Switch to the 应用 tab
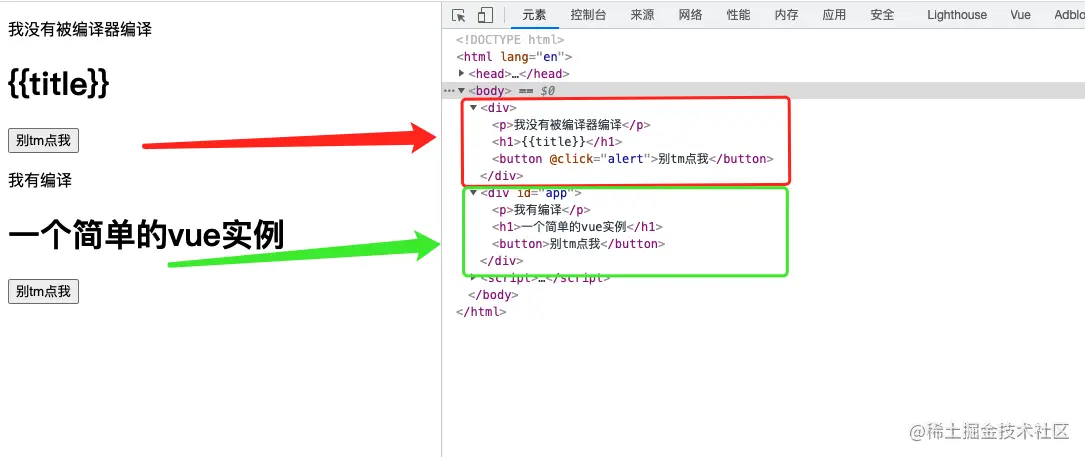Image resolution: width=1085 pixels, height=457 pixels. pos(834,15)
